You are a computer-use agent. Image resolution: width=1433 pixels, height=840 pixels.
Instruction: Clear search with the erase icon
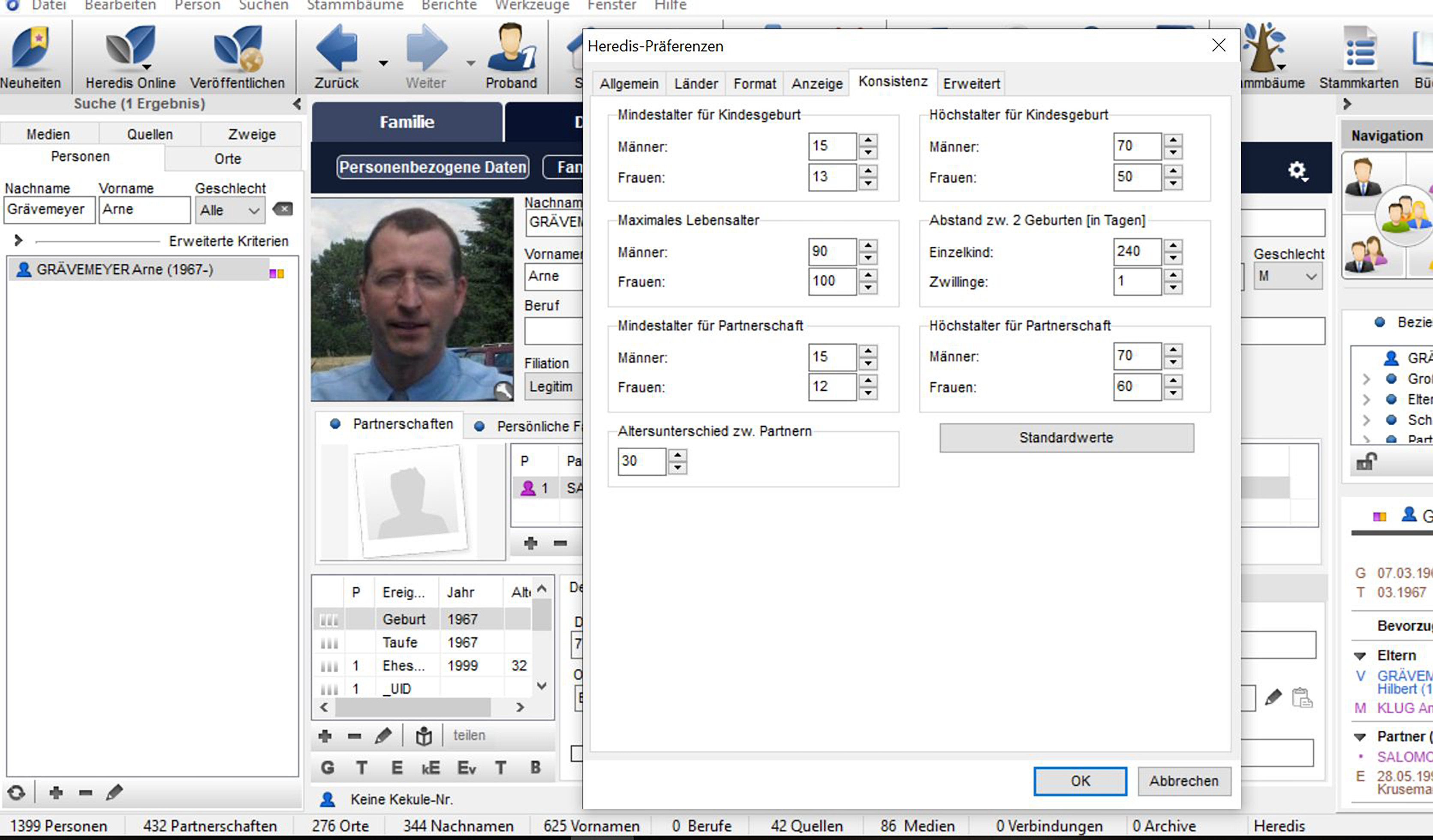[283, 209]
